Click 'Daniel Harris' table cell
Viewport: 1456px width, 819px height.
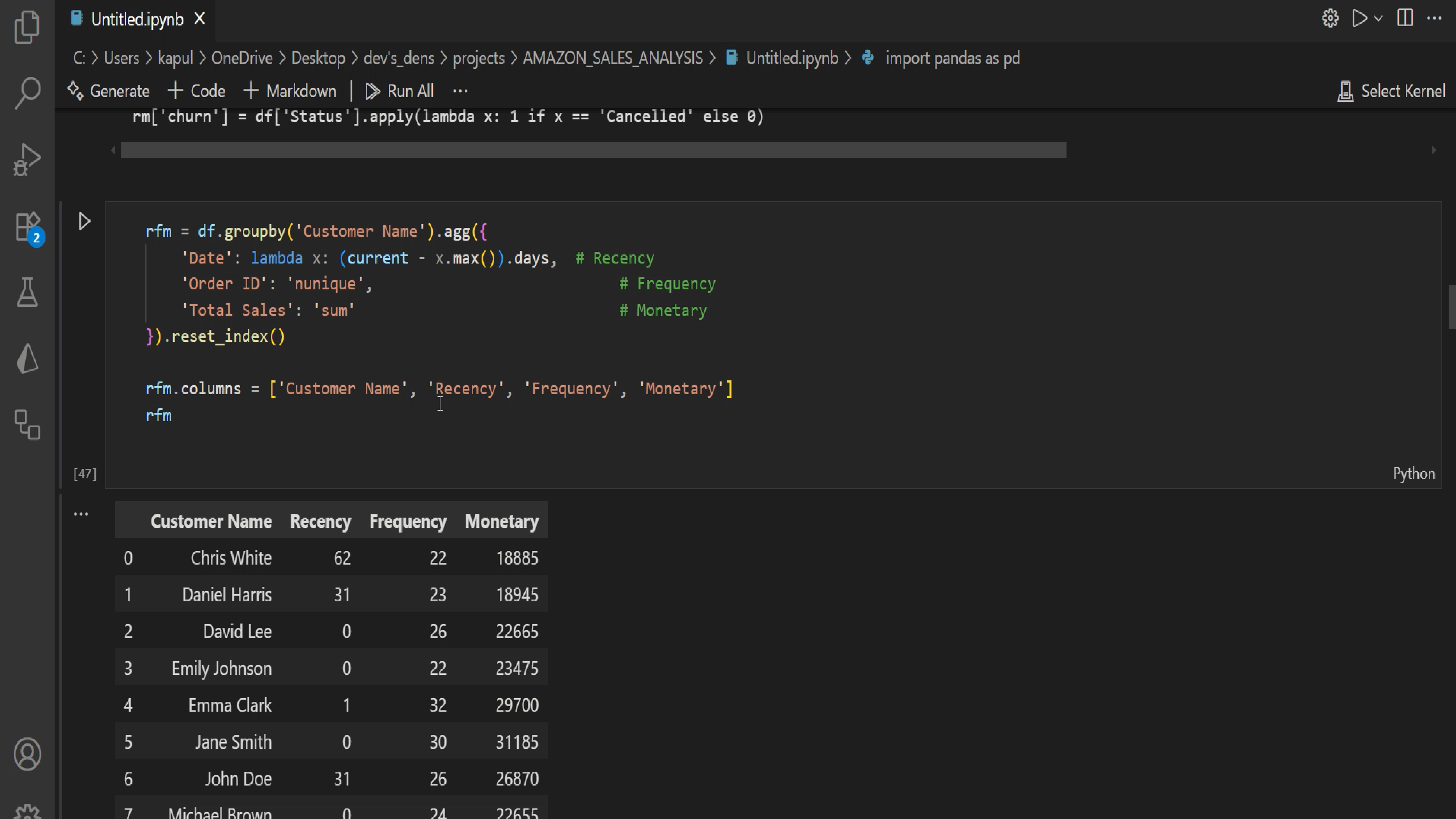(227, 595)
